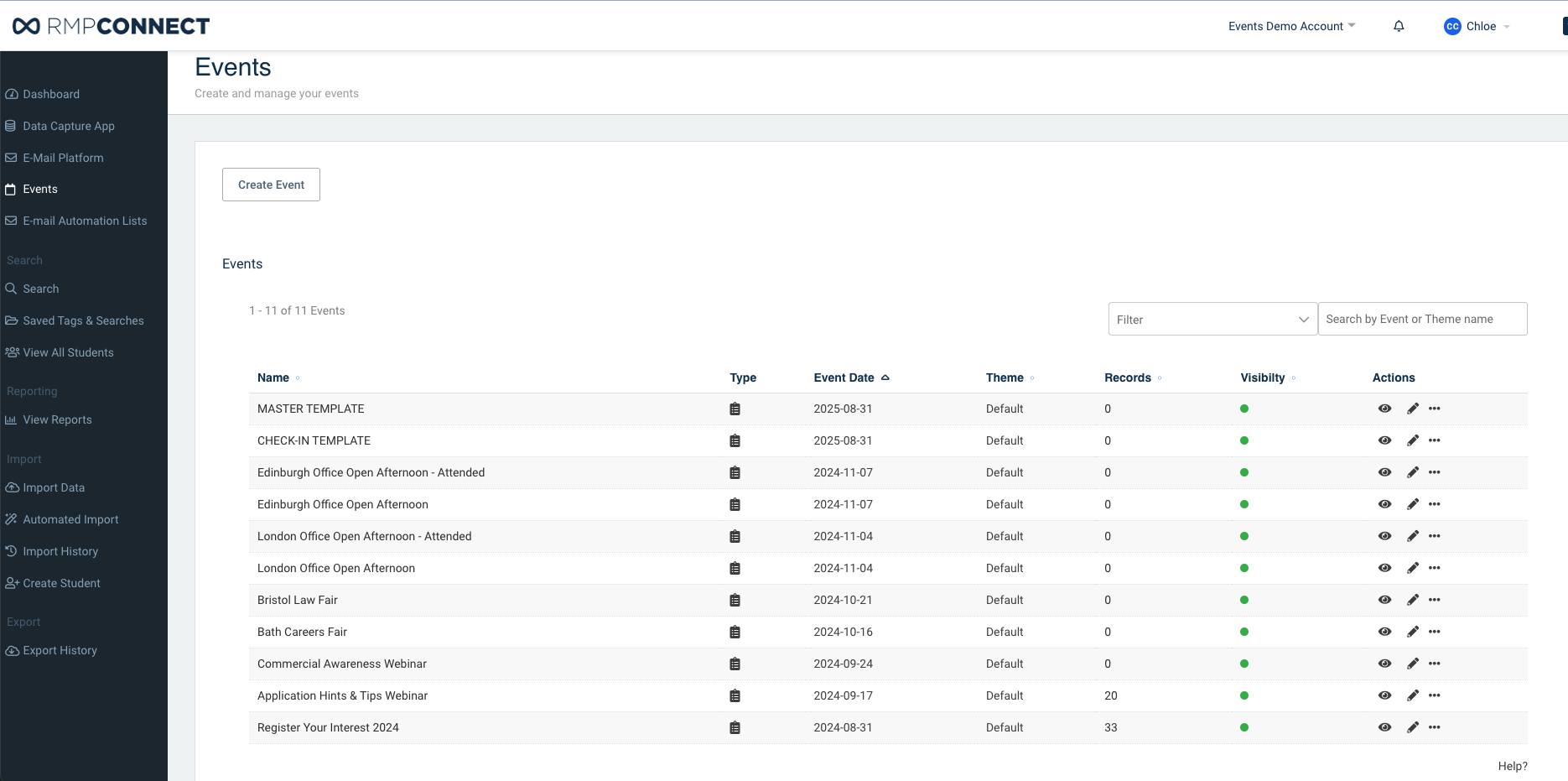Open more actions for MASTER TEMPLATE

[1435, 409]
